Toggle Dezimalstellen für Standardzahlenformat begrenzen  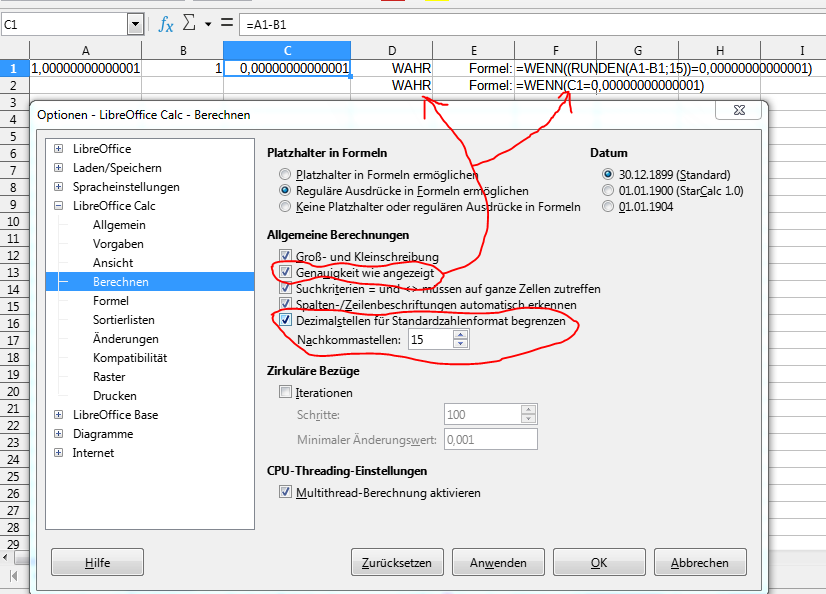point(285,320)
